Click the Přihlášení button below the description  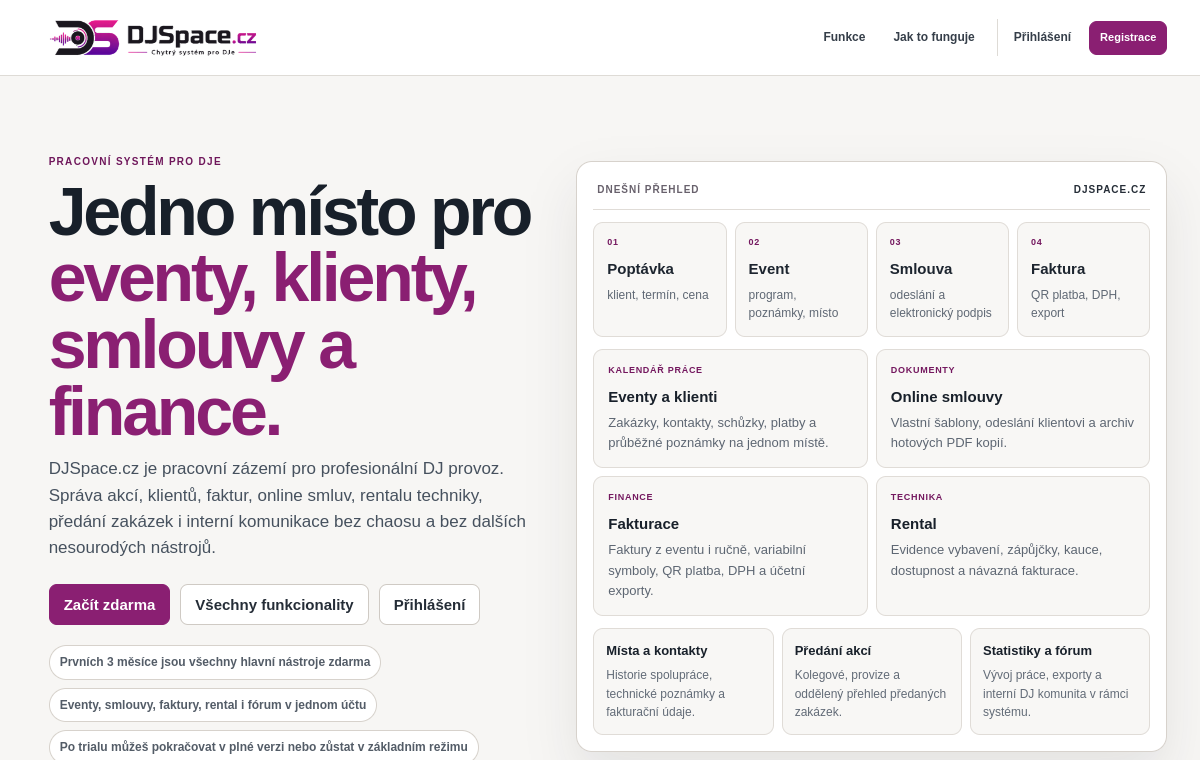pos(429,605)
